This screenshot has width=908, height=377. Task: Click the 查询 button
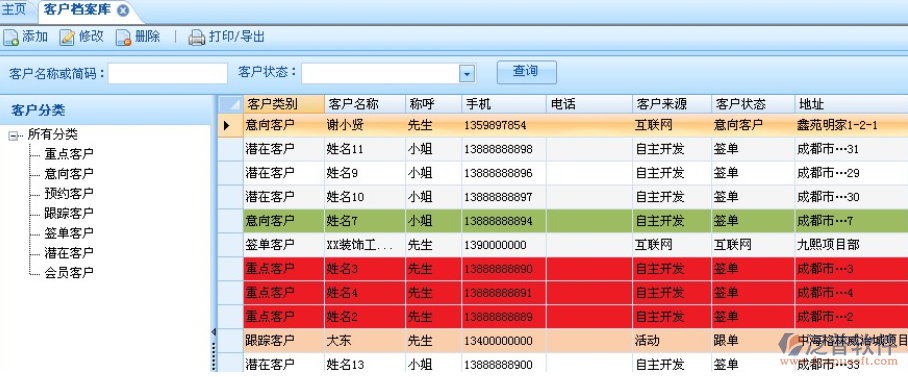(x=526, y=72)
